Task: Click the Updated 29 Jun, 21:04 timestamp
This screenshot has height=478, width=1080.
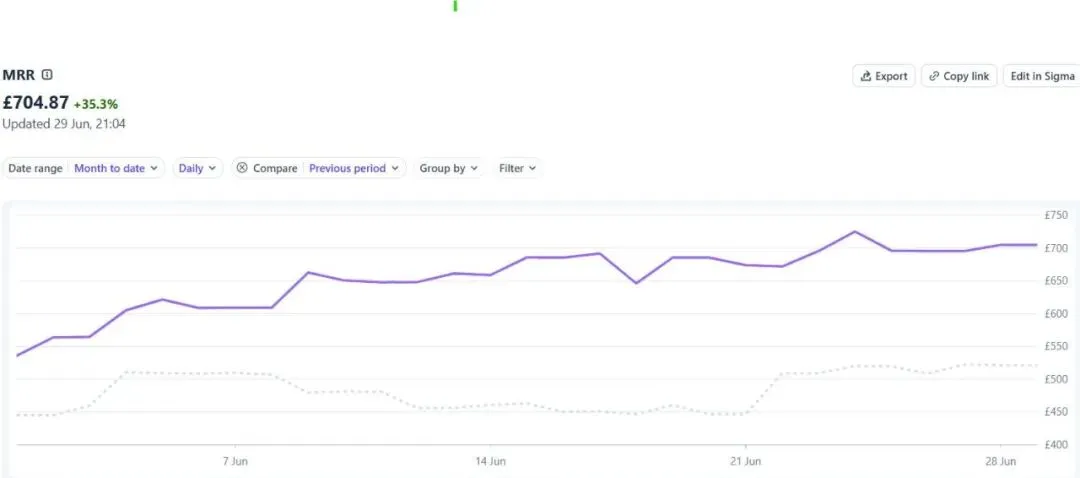Action: click(x=64, y=125)
